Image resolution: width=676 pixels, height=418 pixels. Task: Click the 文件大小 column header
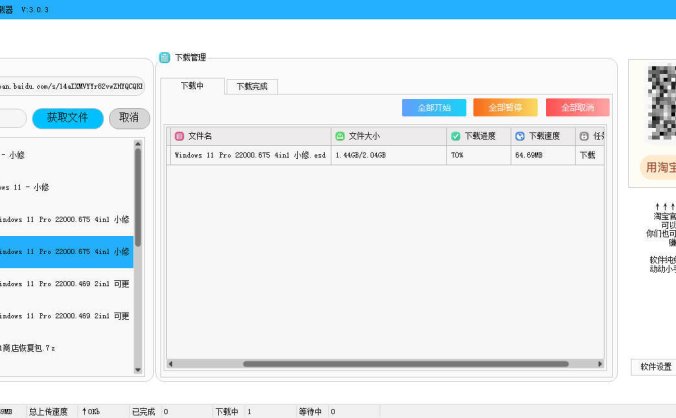(389, 136)
